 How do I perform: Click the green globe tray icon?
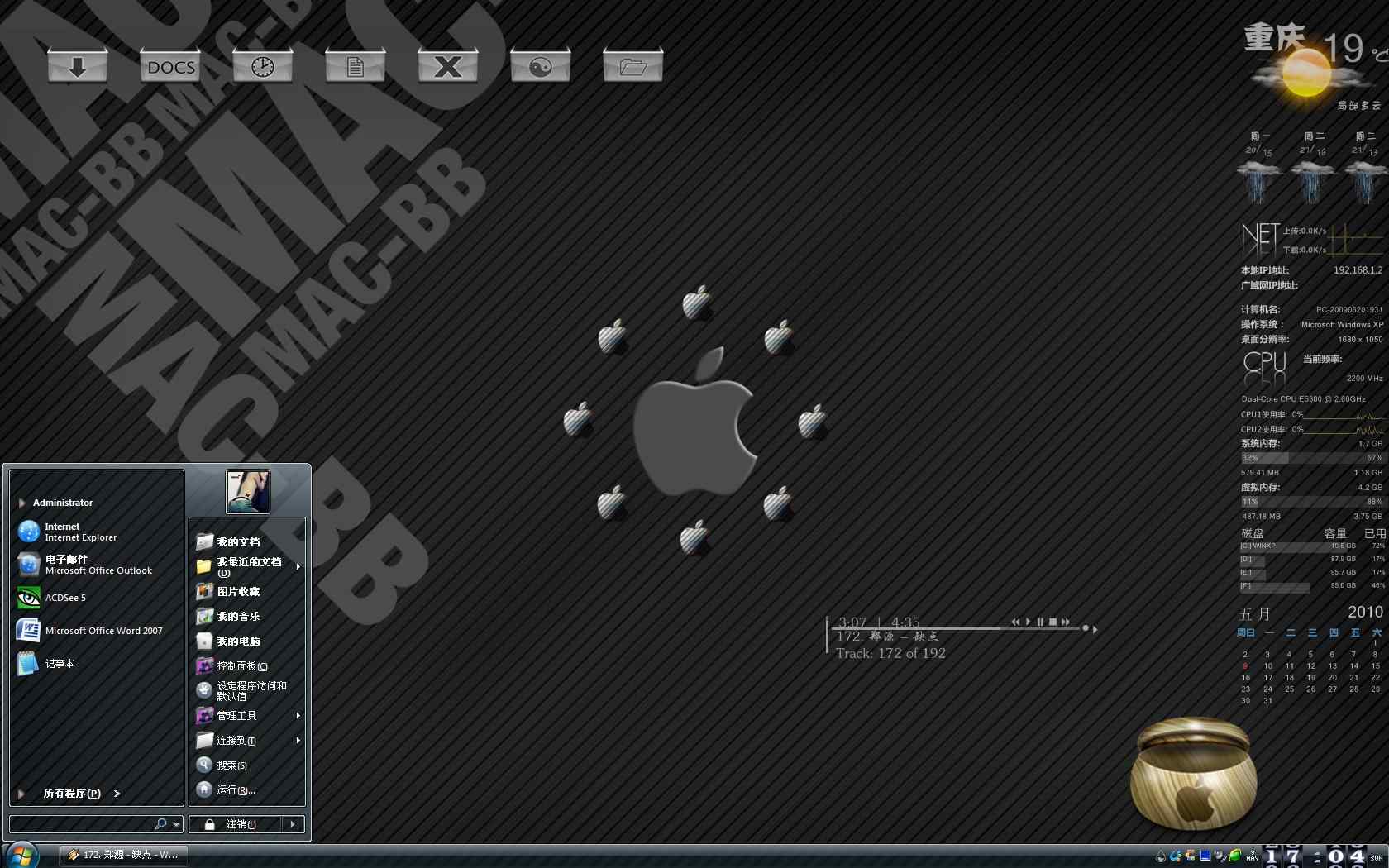1234,856
